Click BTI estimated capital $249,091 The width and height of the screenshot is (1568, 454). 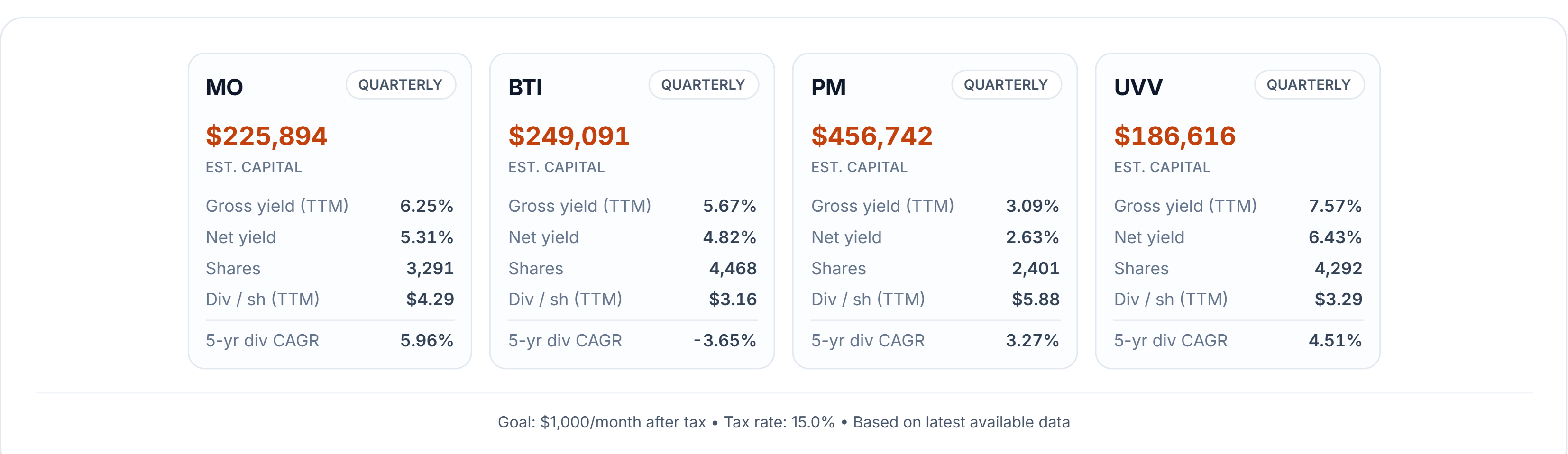pos(569,136)
